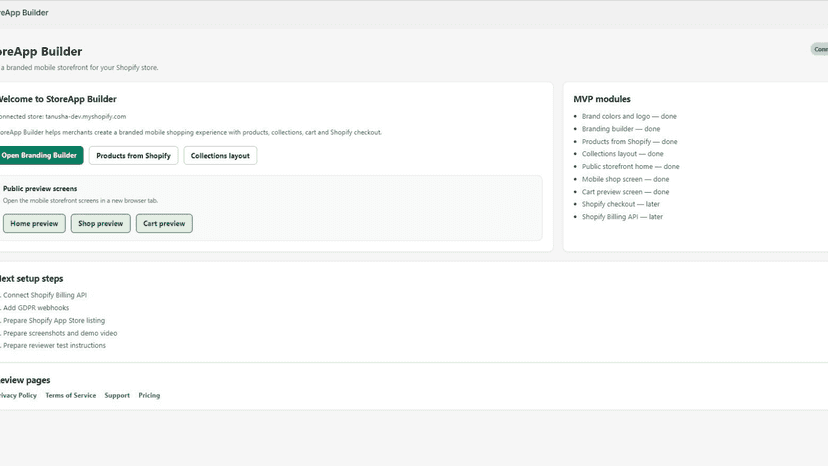The image size is (828, 466).
Task: Click the connected status badge at top right
Action: tap(820, 49)
